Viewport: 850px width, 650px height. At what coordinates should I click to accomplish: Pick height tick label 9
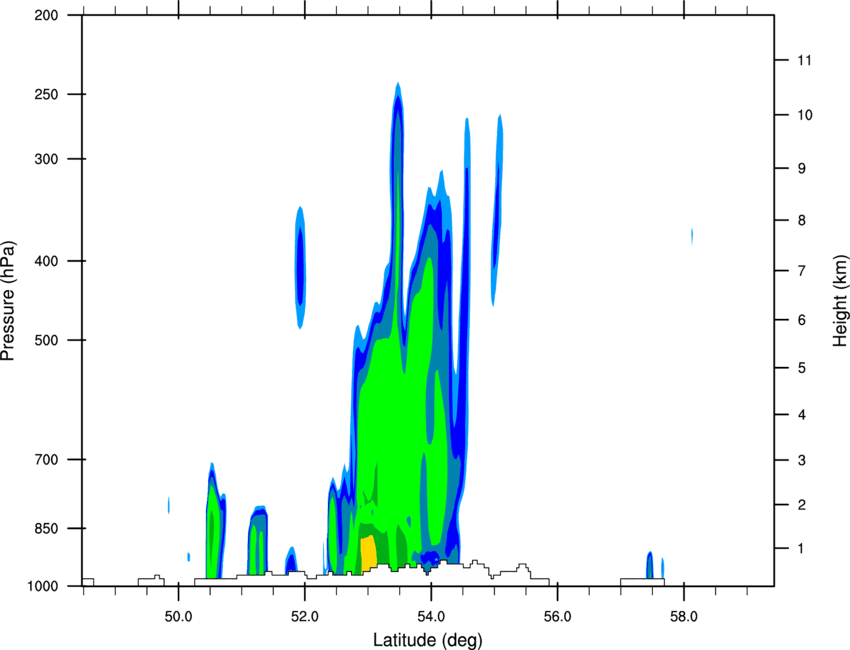coord(802,169)
